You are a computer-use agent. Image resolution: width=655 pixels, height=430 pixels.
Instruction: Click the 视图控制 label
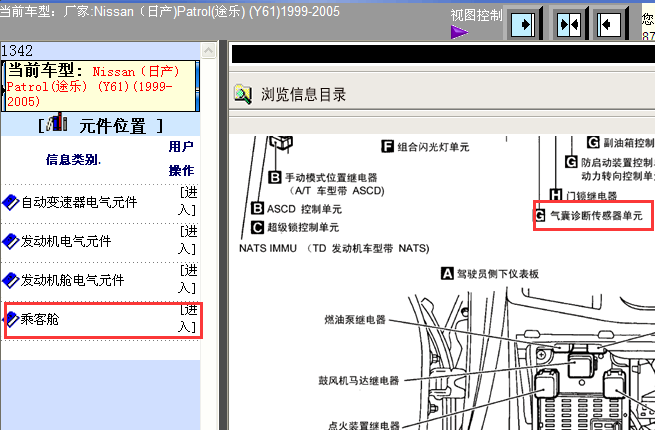pyautogui.click(x=476, y=15)
